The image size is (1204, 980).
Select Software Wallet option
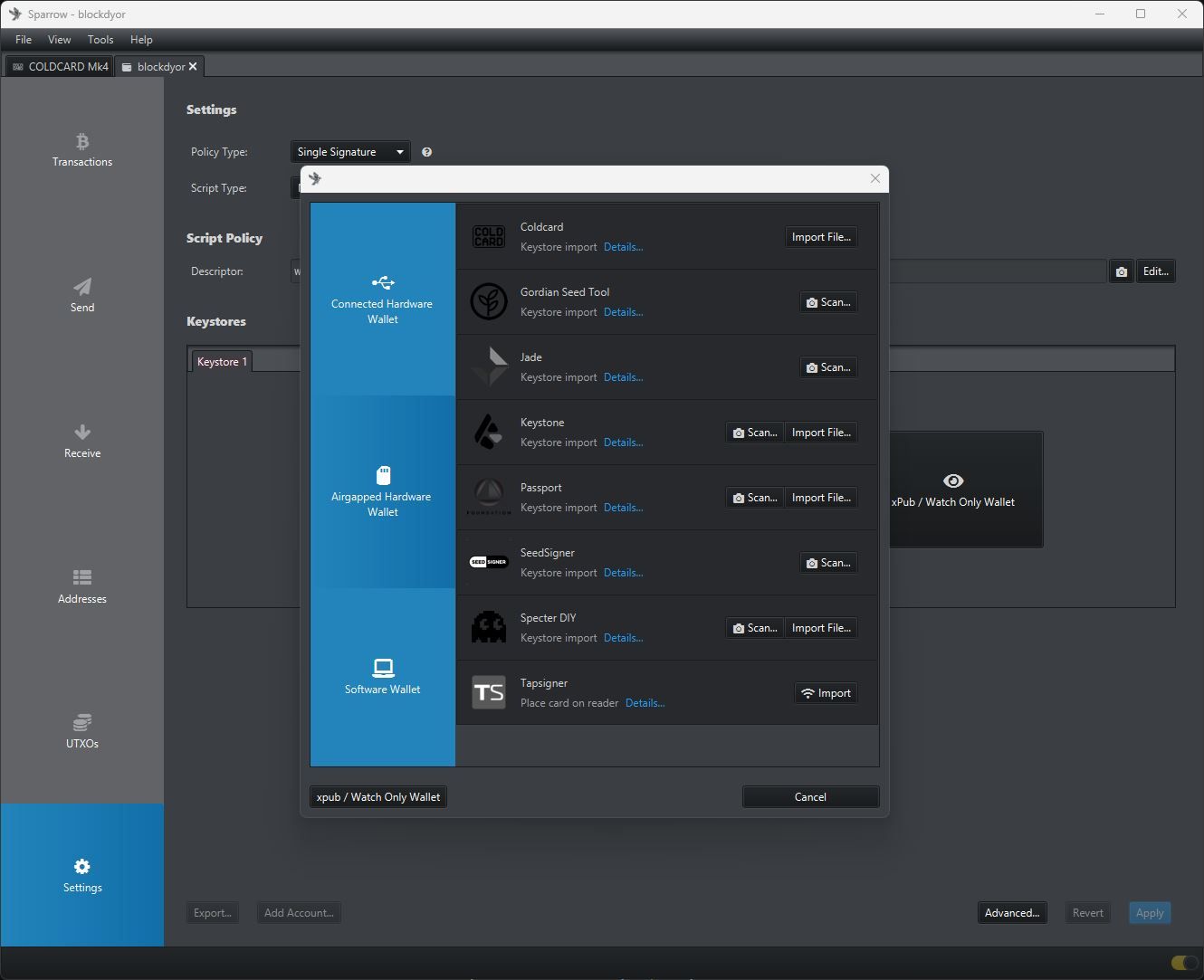383,676
